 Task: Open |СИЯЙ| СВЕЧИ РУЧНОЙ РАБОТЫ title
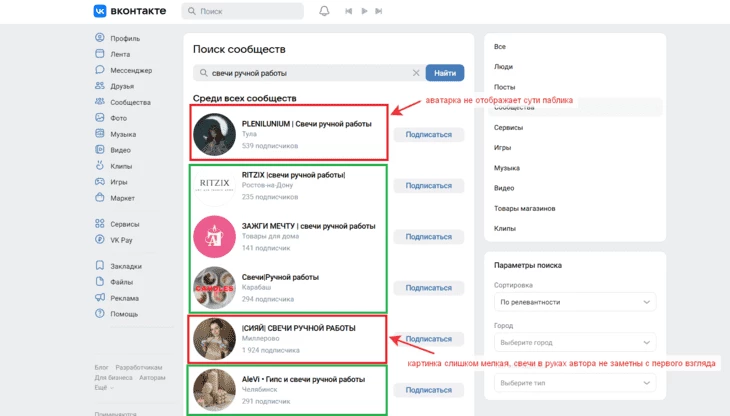[298, 328]
